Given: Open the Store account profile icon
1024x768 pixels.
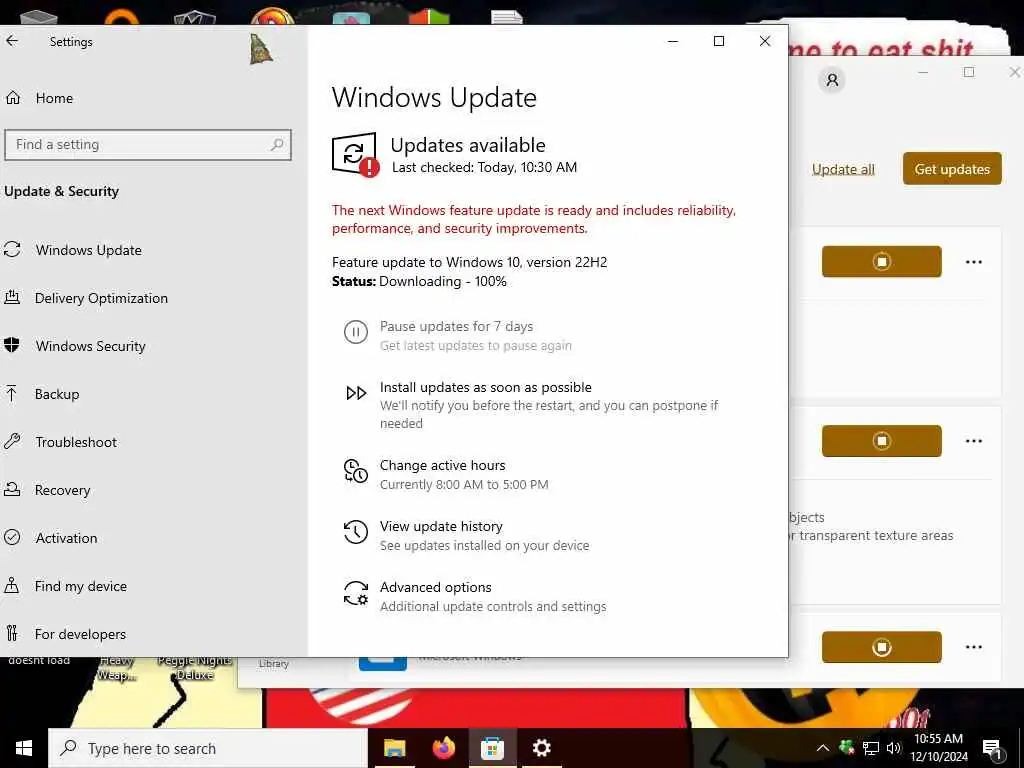Looking at the screenshot, I should [832, 80].
